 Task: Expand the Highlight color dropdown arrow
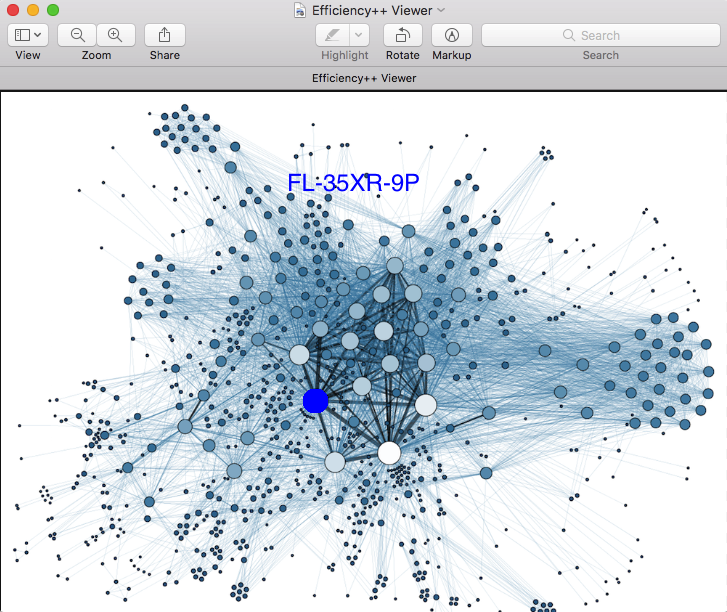(359, 35)
